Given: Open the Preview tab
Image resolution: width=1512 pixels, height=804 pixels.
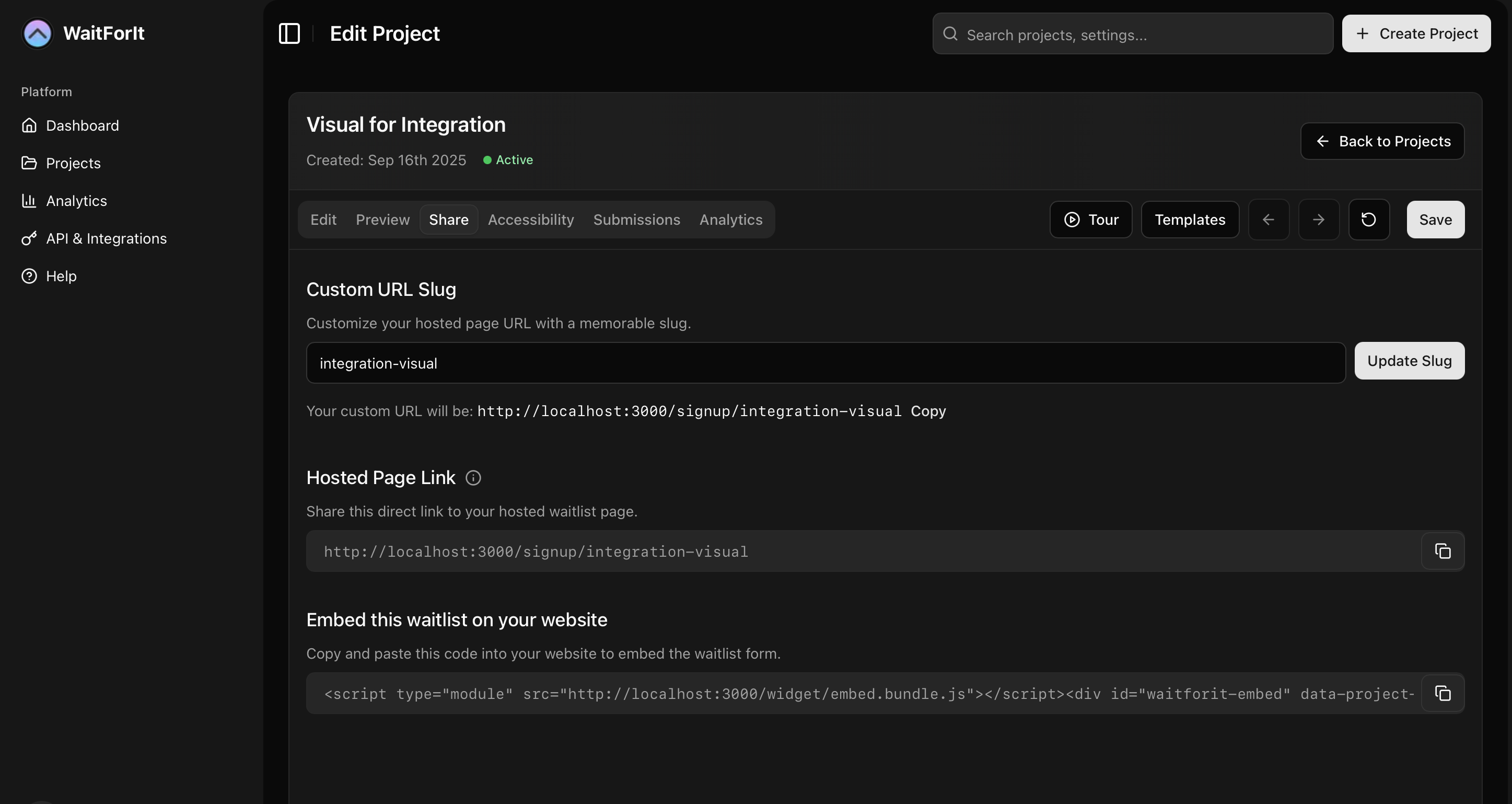Looking at the screenshot, I should click(x=382, y=219).
